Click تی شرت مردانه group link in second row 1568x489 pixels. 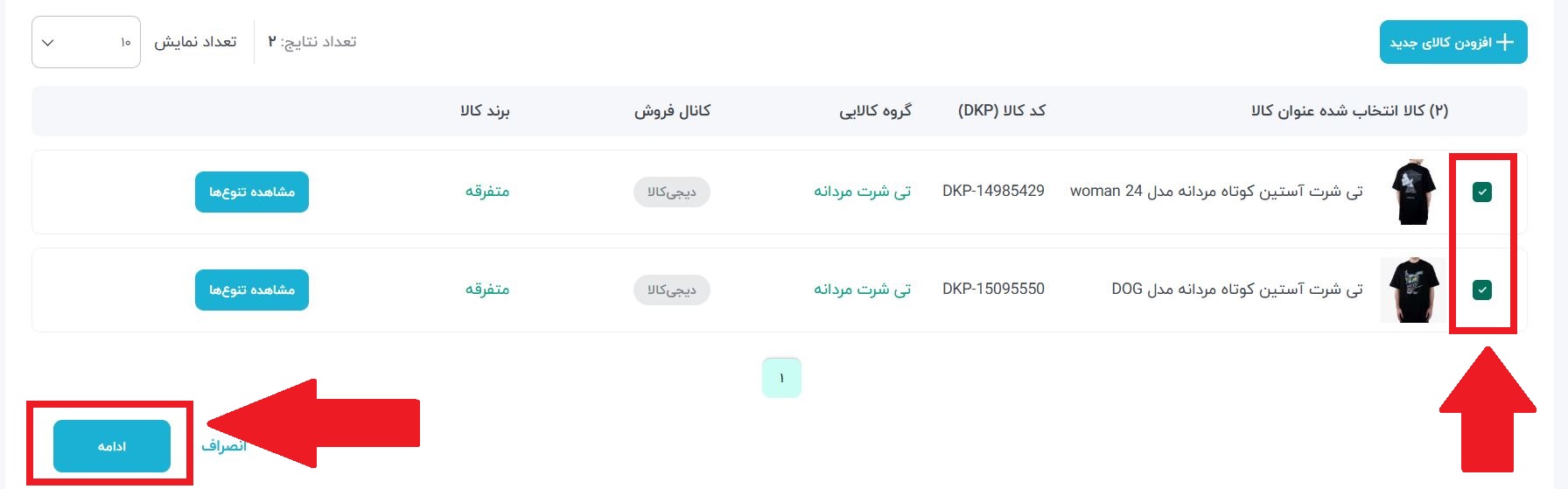pos(863,289)
